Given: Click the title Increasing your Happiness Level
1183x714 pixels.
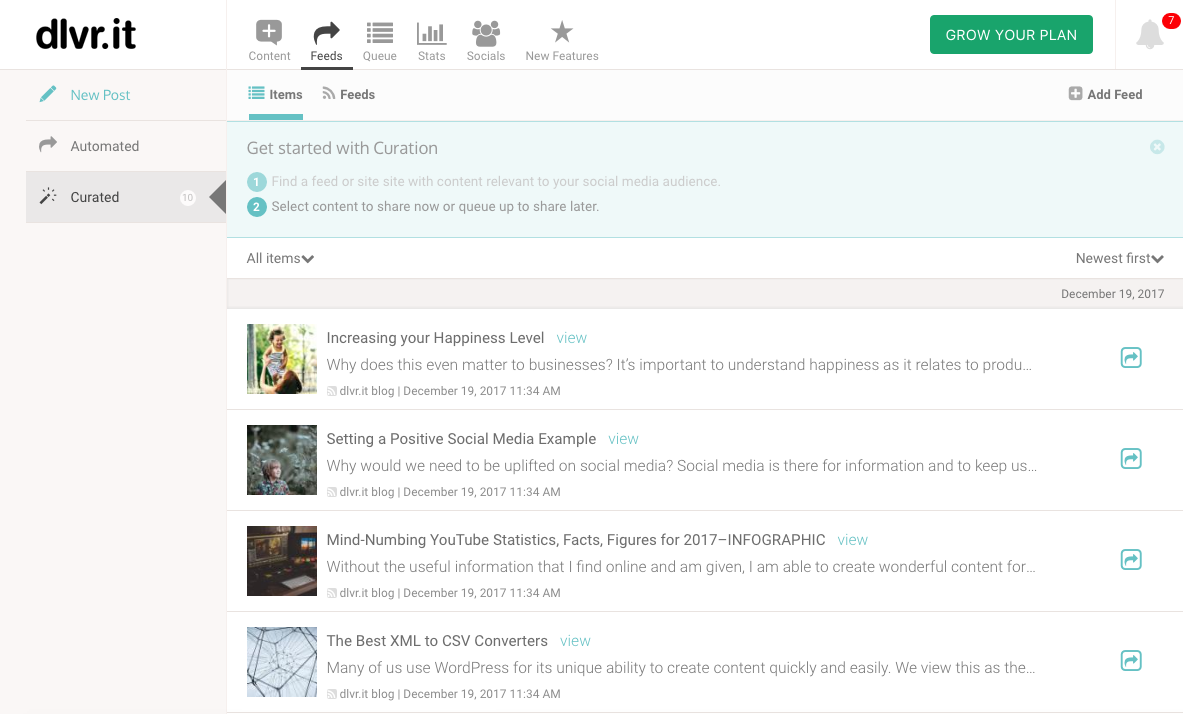Looking at the screenshot, I should coord(435,338).
